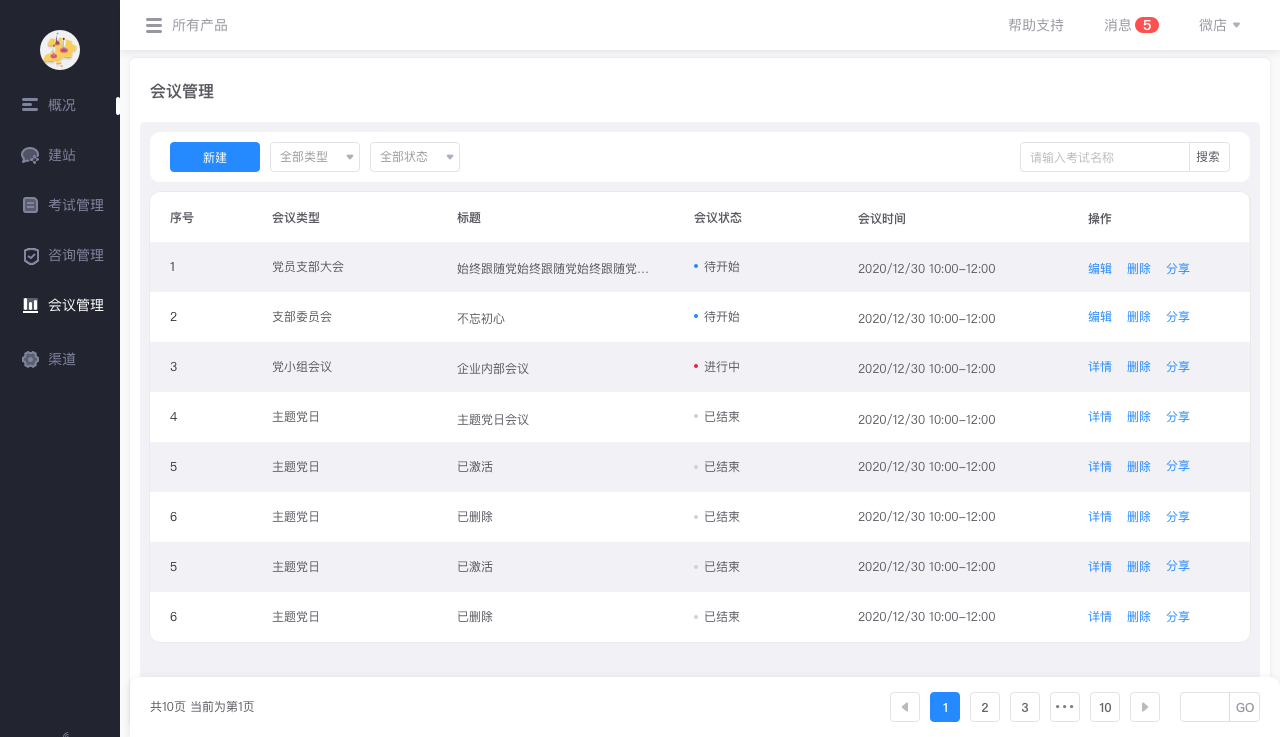Click 编辑 for the 党员支部大会 row
Image resolution: width=1280 pixels, height=737 pixels.
(x=1099, y=268)
